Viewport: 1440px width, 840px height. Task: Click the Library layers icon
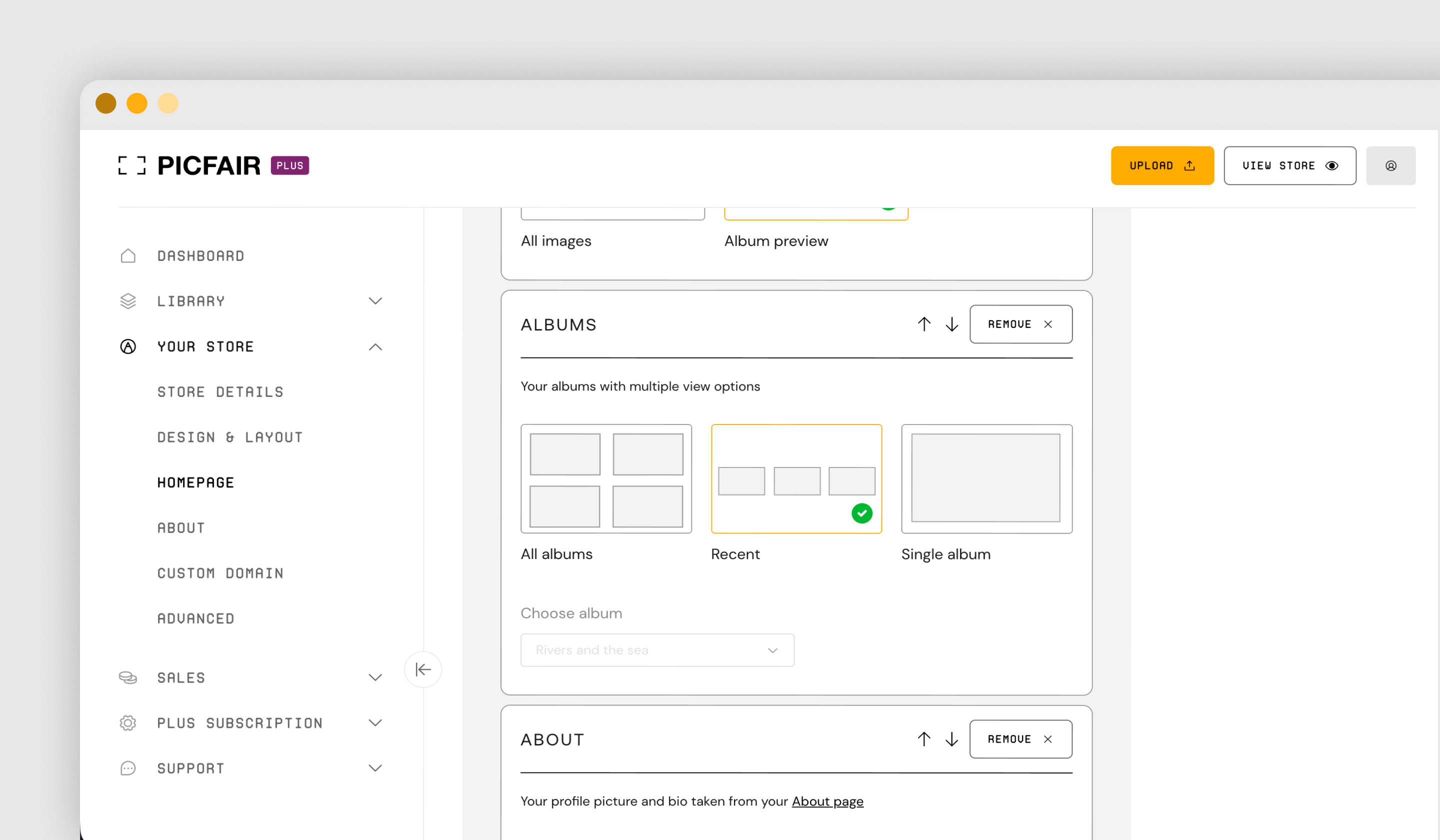[x=128, y=301]
